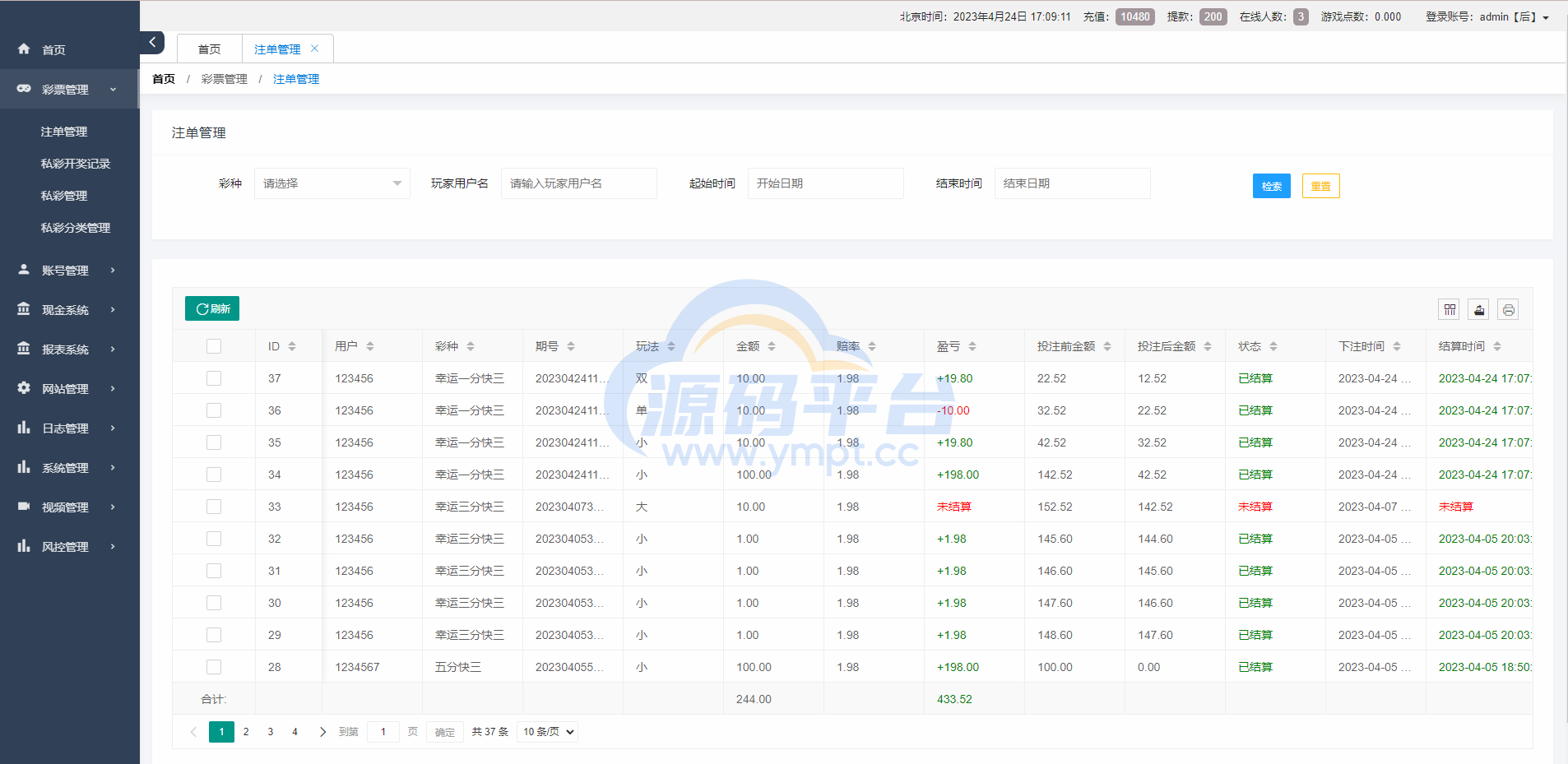Open the 彩种 请选择 dropdown
The width and height of the screenshot is (1568, 764).
pos(332,183)
